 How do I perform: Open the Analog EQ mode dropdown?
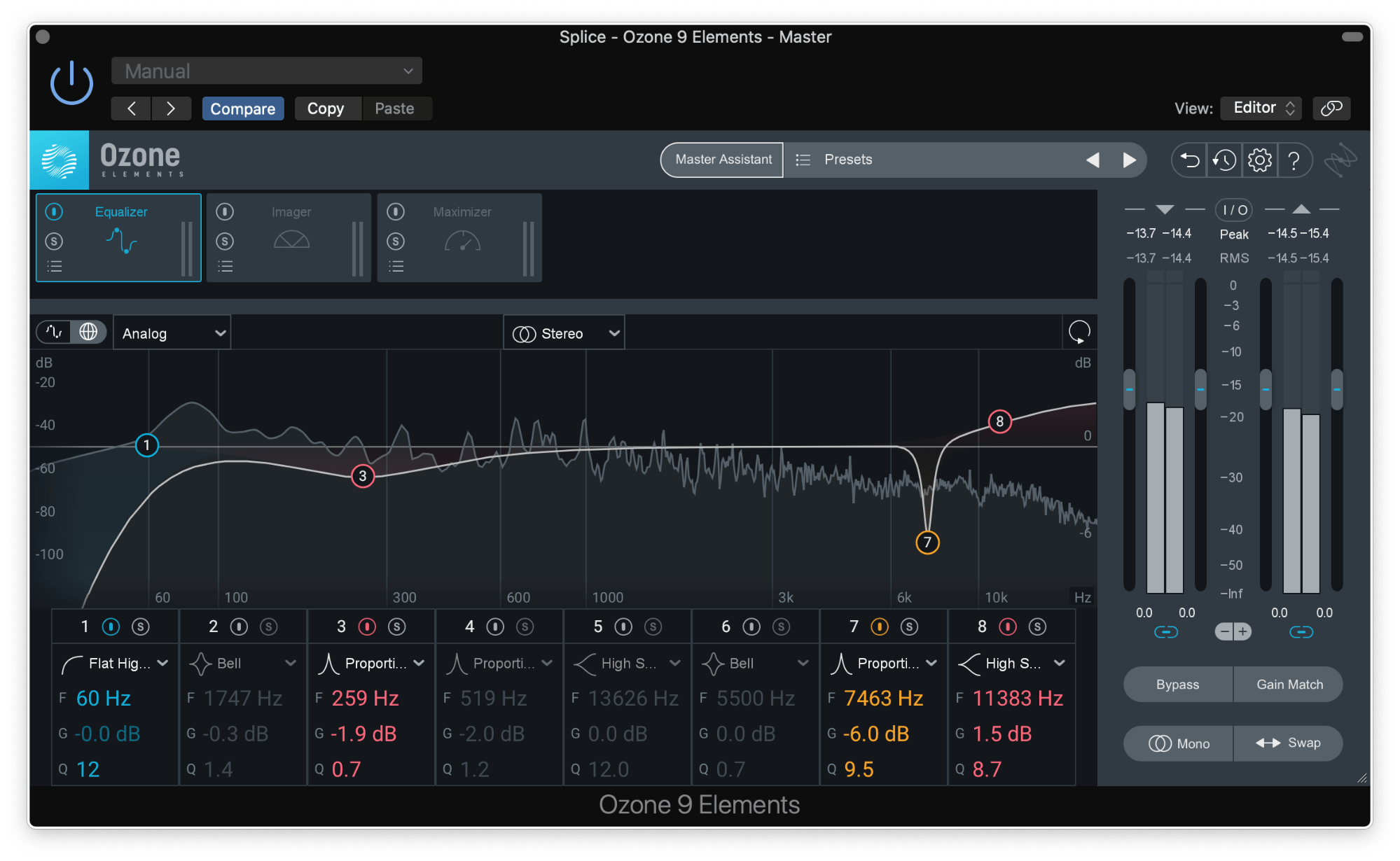click(x=172, y=332)
